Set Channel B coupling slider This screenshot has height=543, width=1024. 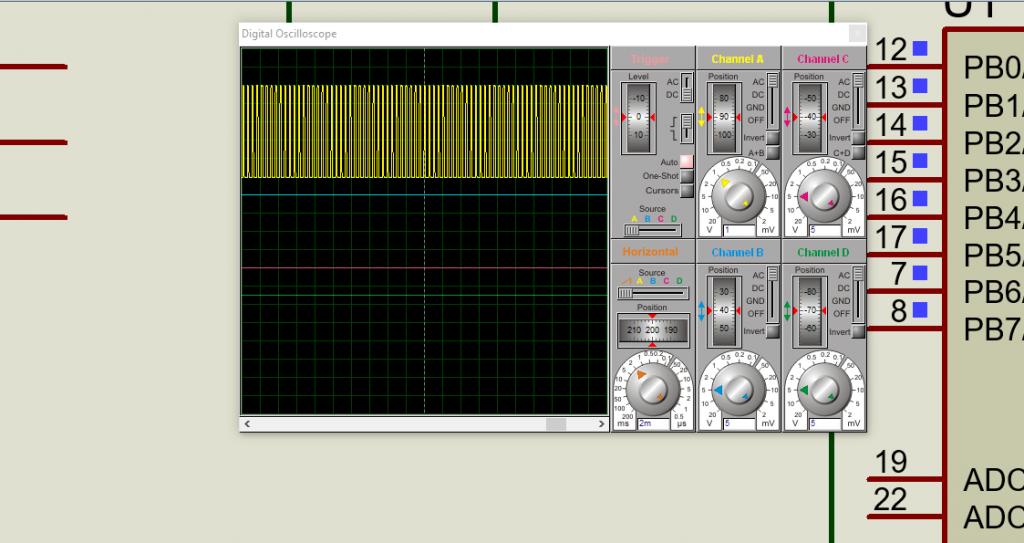(773, 295)
